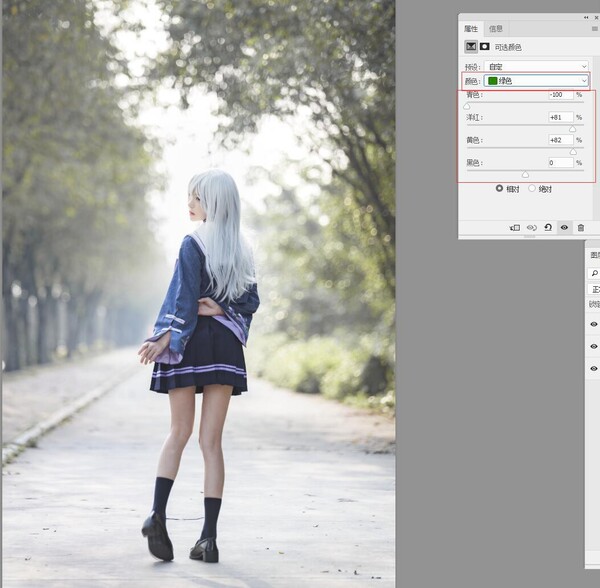
Task: Click the view previous state icon
Action: click(x=532, y=228)
